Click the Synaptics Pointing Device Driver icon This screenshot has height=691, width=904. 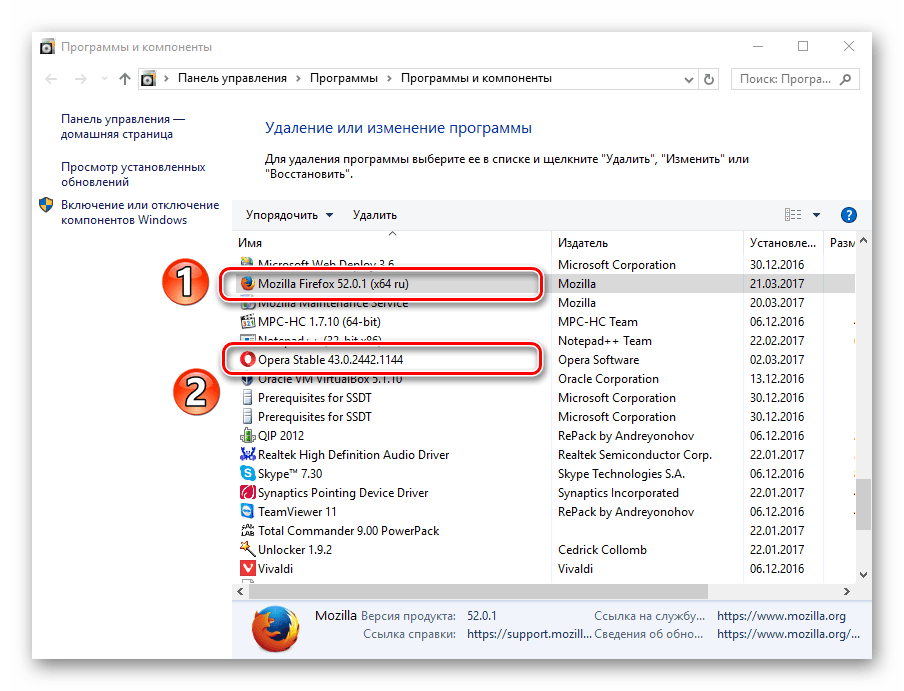(x=249, y=493)
